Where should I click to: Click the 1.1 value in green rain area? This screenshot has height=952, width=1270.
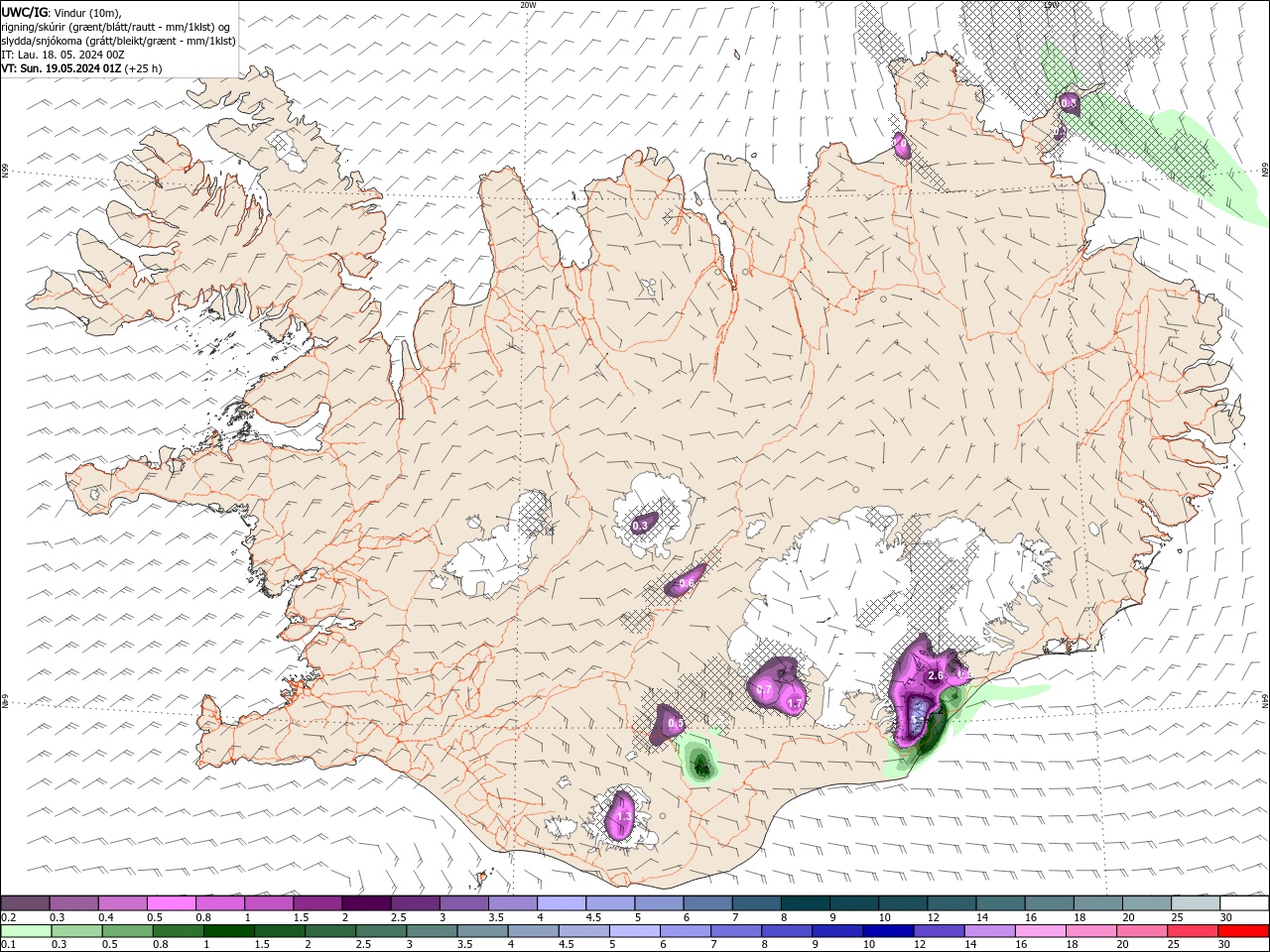[x=701, y=769]
